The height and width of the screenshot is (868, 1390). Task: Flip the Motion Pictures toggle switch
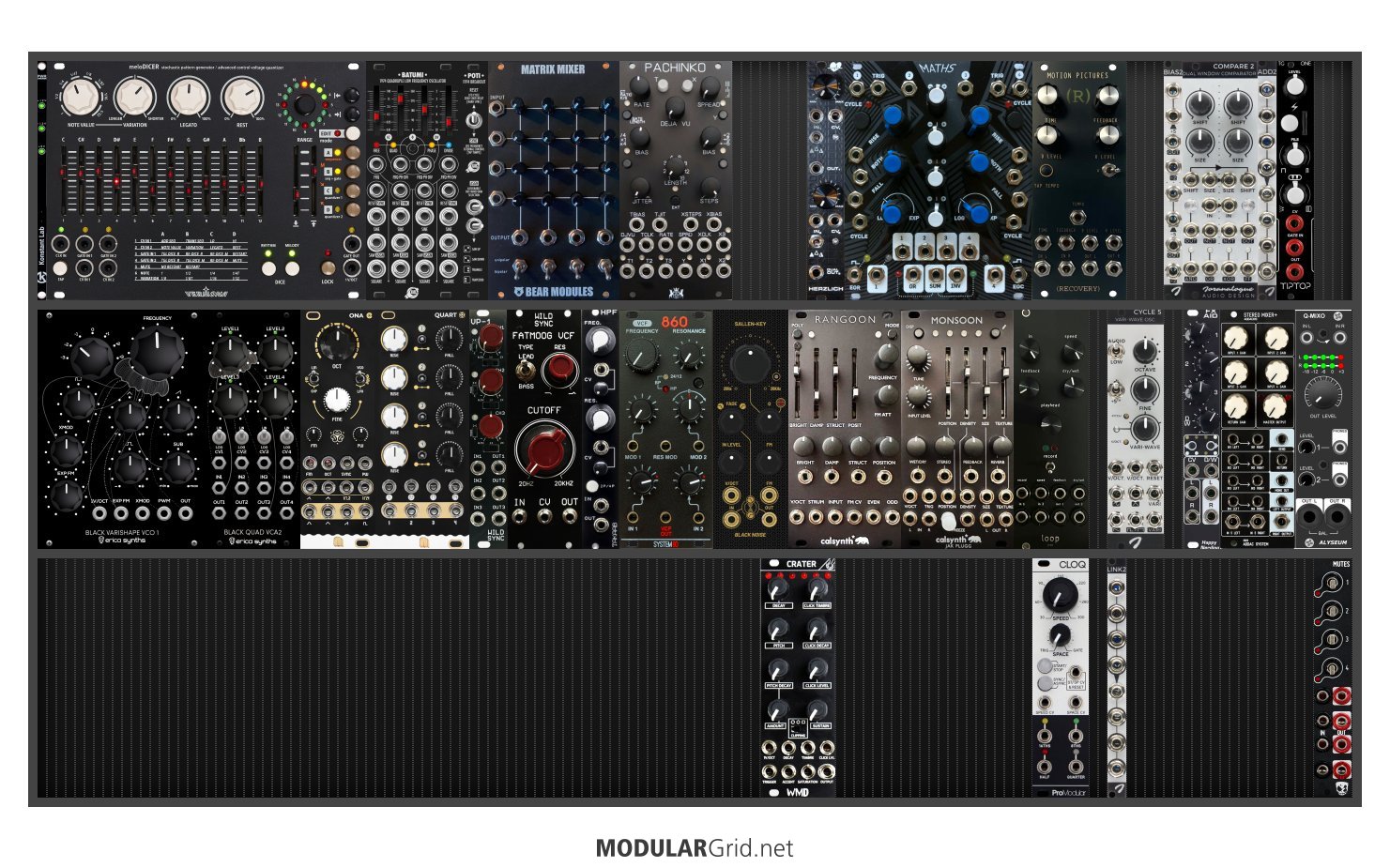pos(1109,170)
